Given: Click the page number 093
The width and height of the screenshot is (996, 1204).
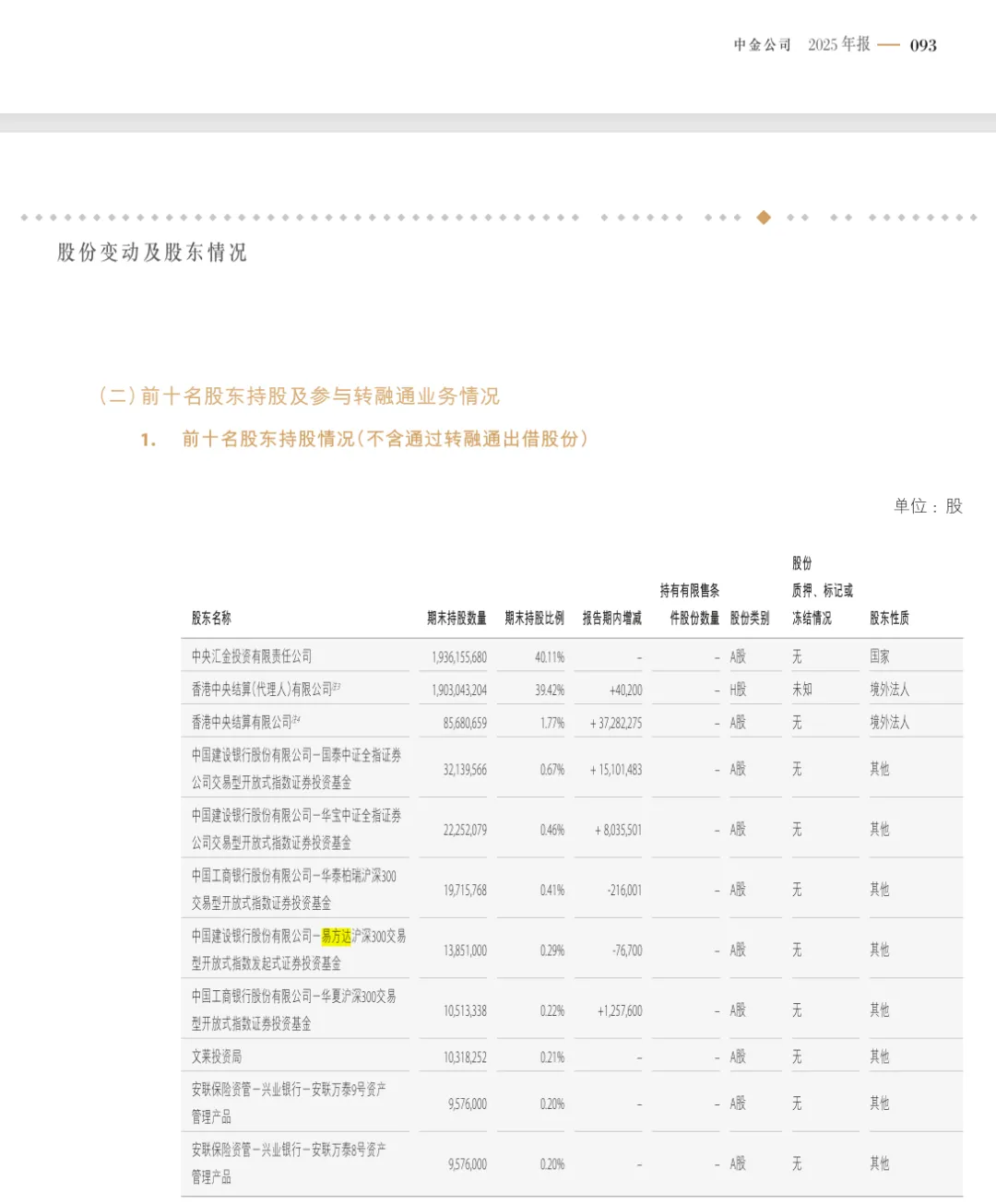Looking at the screenshot, I should coord(923,45).
